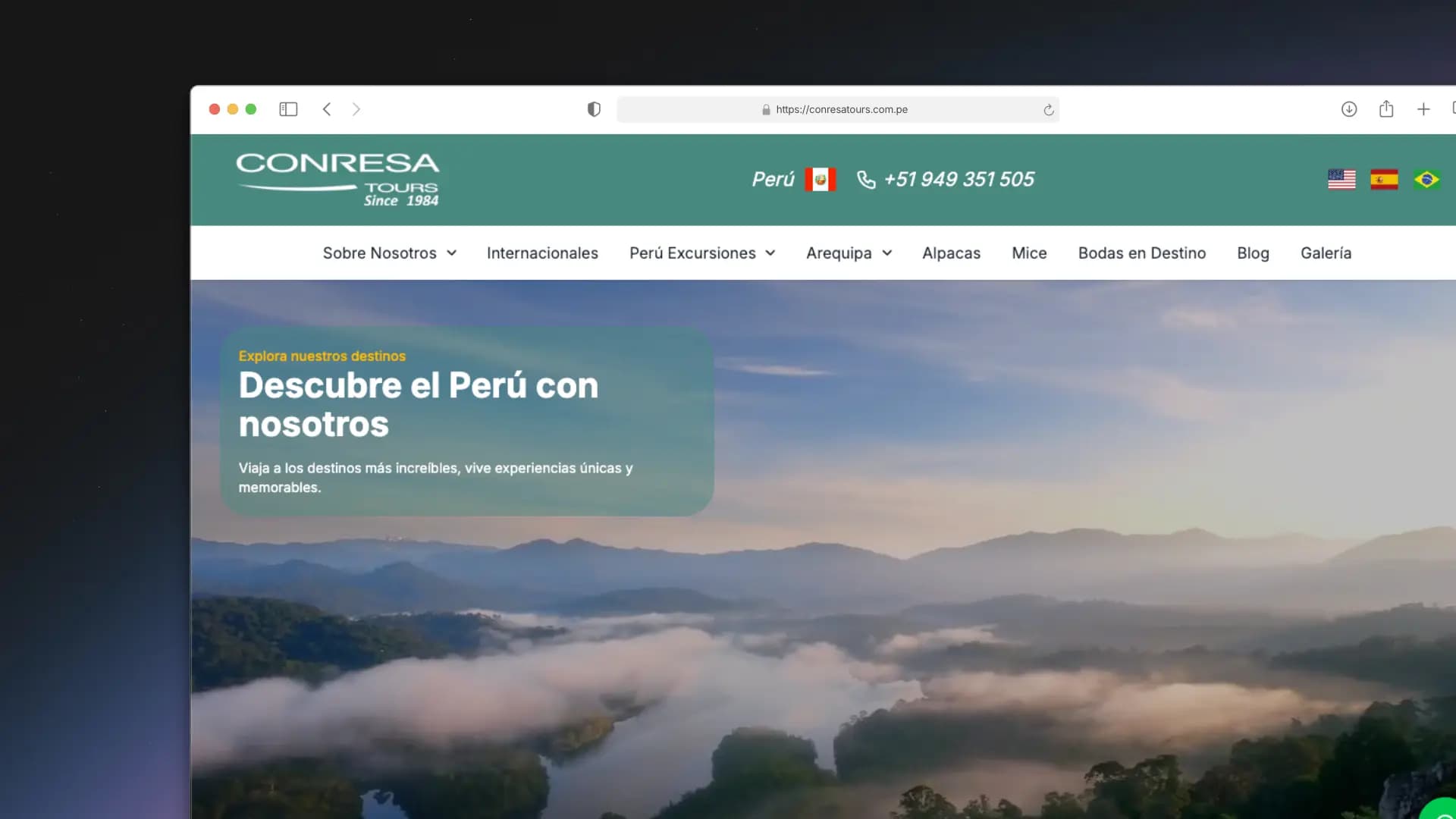This screenshot has height=819, width=1456.
Task: Toggle the Safari sidebar panel
Action: (288, 109)
